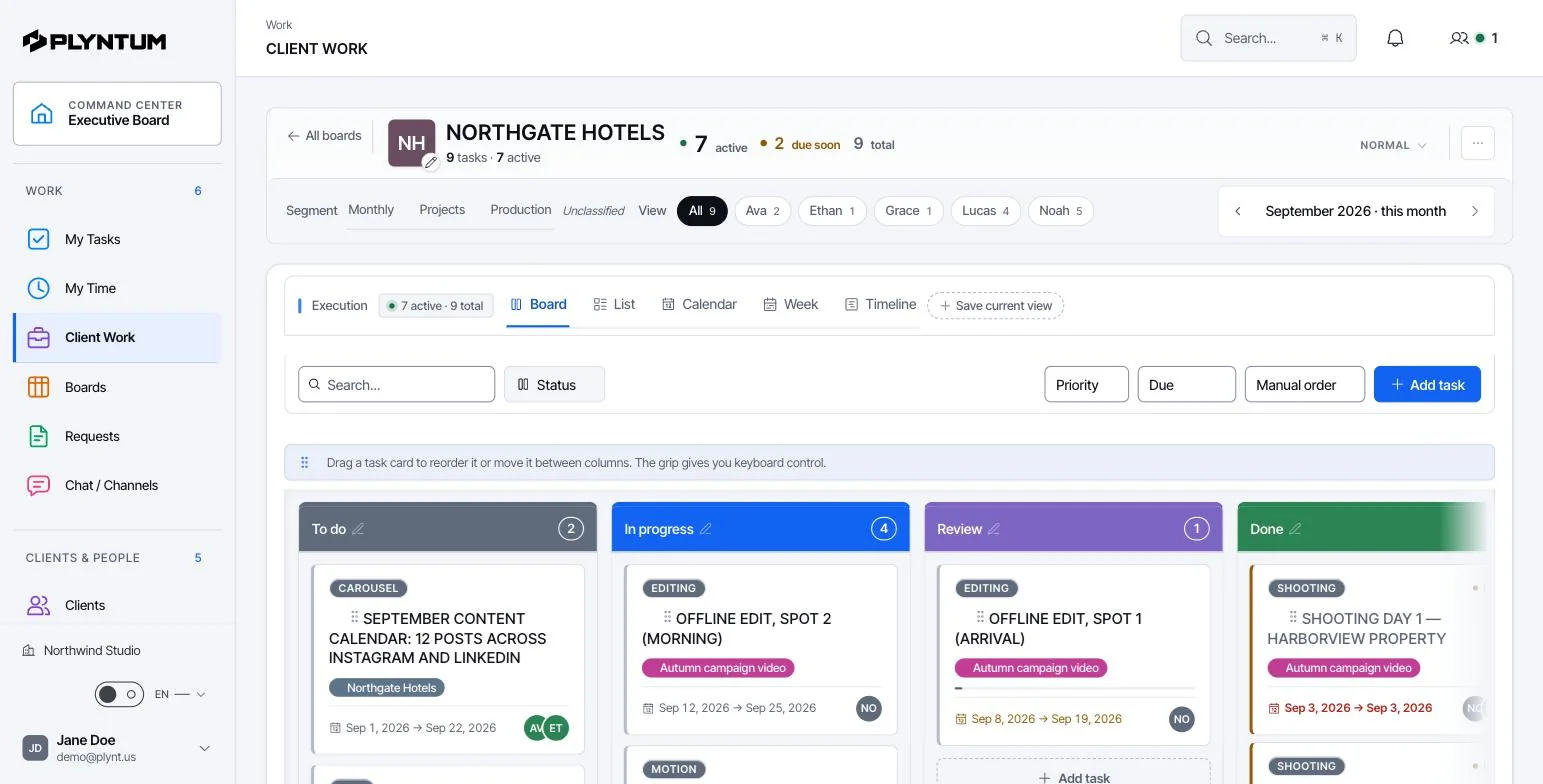Screen dimensions: 1543x784
Task: Grab the grip on September Content Calendar card
Action: click(x=354, y=618)
